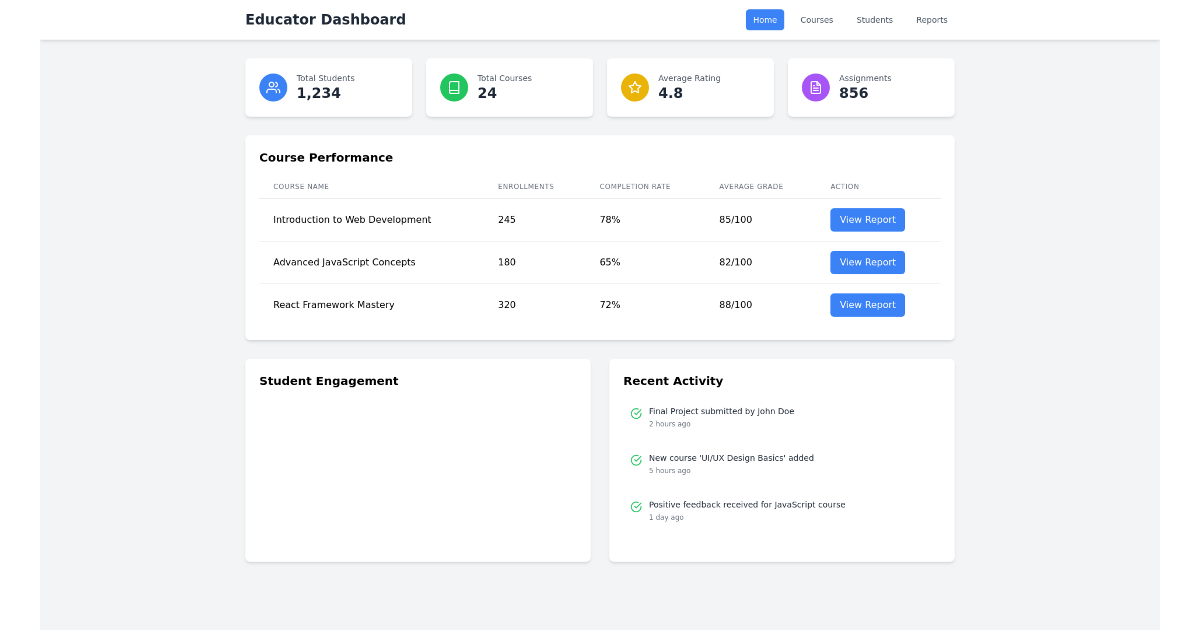Click the checkmark beside UI/UX Design Basics activity
This screenshot has width=1200, height=630.
(x=635, y=460)
